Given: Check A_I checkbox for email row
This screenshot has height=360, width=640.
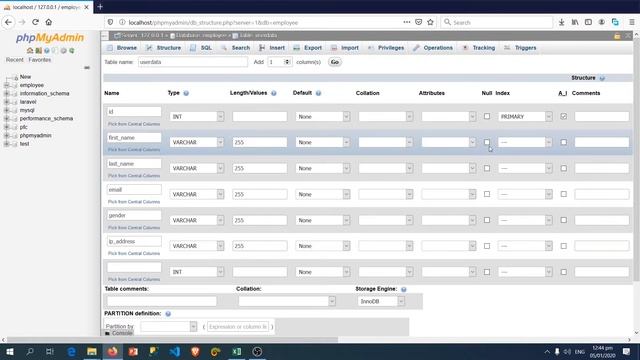Looking at the screenshot, I should point(564,194).
